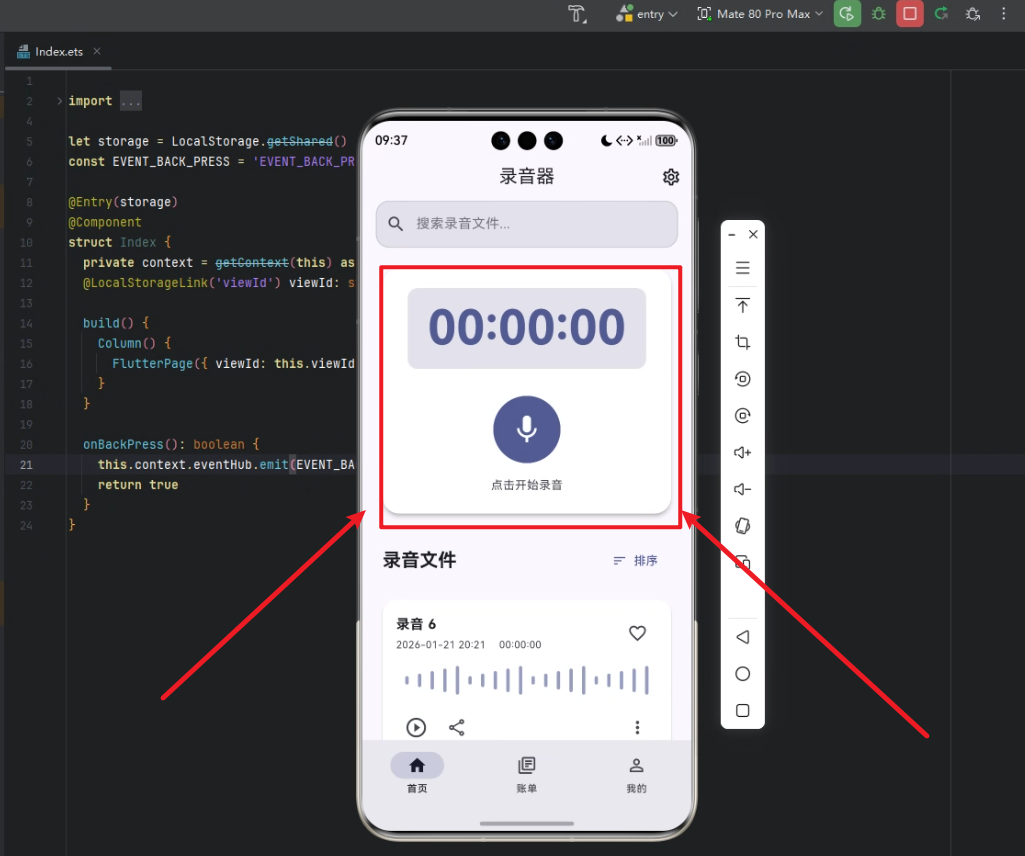Click the folded '...' import placeholder

click(131, 101)
